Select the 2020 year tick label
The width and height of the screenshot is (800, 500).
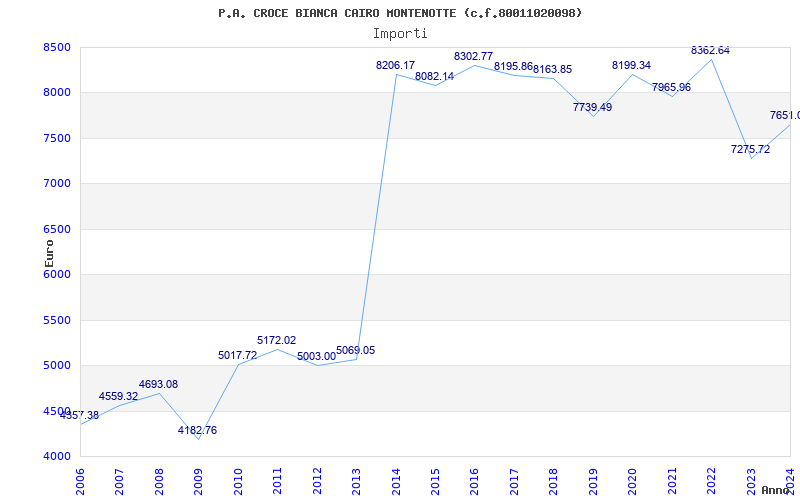(632, 476)
